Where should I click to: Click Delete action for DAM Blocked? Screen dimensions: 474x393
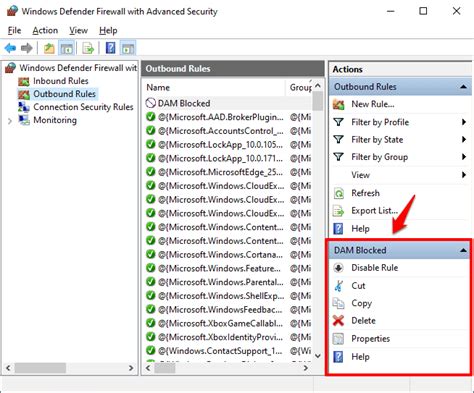coord(363,321)
